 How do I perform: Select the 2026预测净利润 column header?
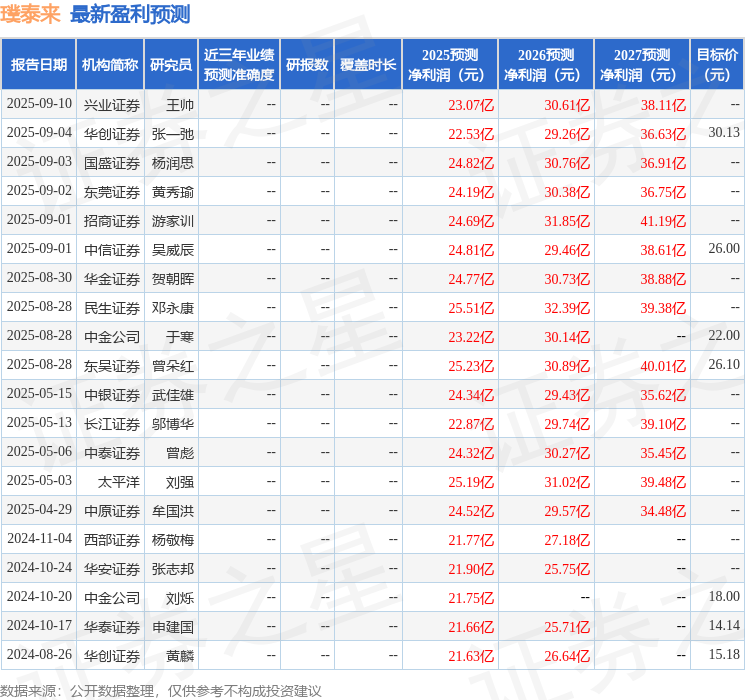click(x=546, y=65)
